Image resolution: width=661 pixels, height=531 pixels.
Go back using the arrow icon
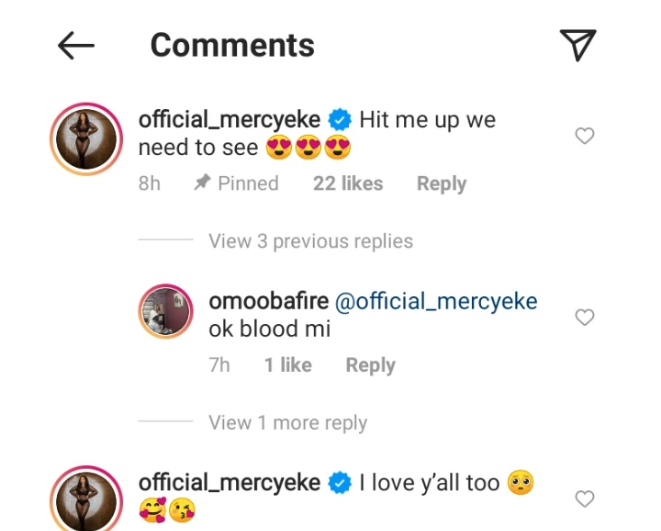tap(76, 45)
